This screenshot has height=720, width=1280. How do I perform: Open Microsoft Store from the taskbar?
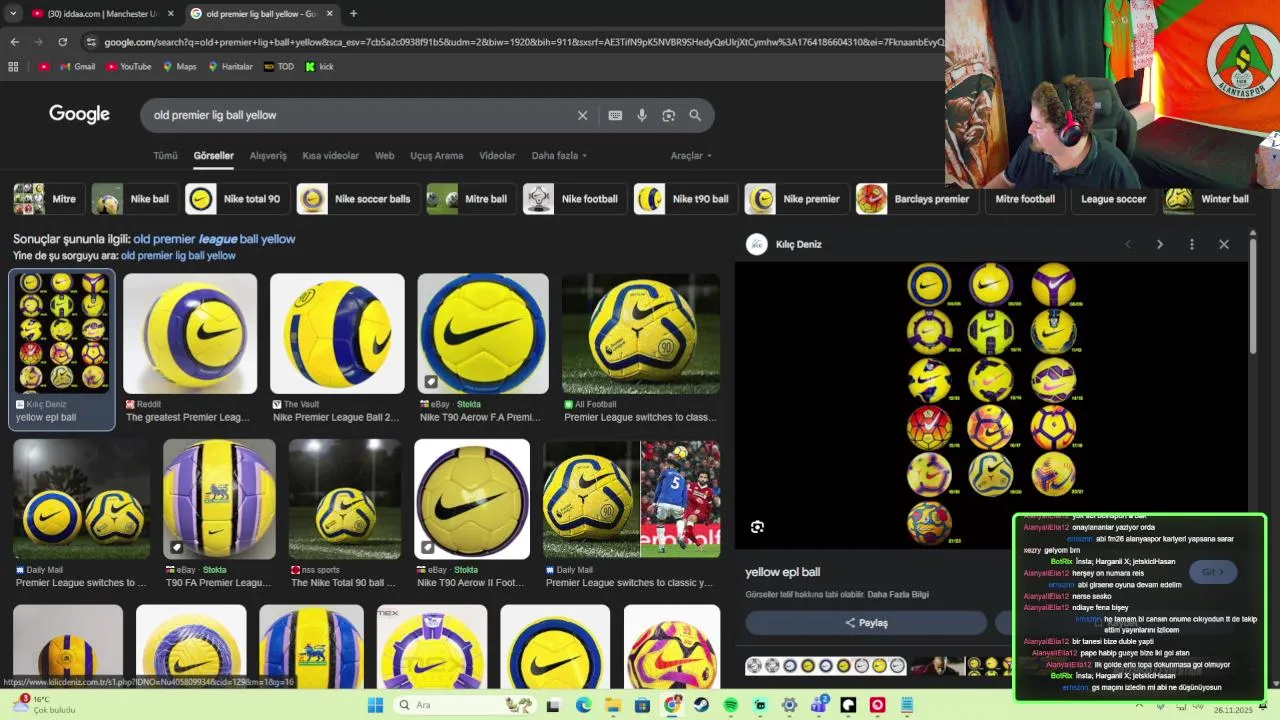(642, 705)
